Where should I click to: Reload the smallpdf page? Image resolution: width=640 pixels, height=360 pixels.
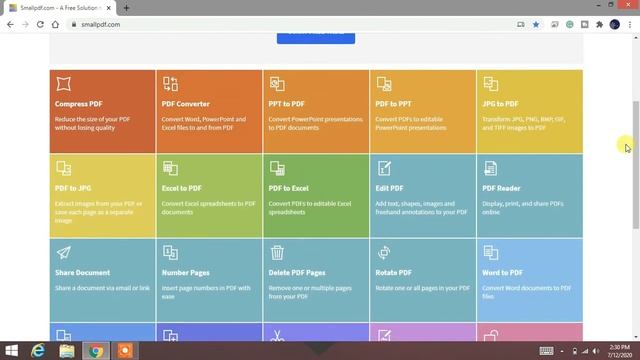point(40,24)
